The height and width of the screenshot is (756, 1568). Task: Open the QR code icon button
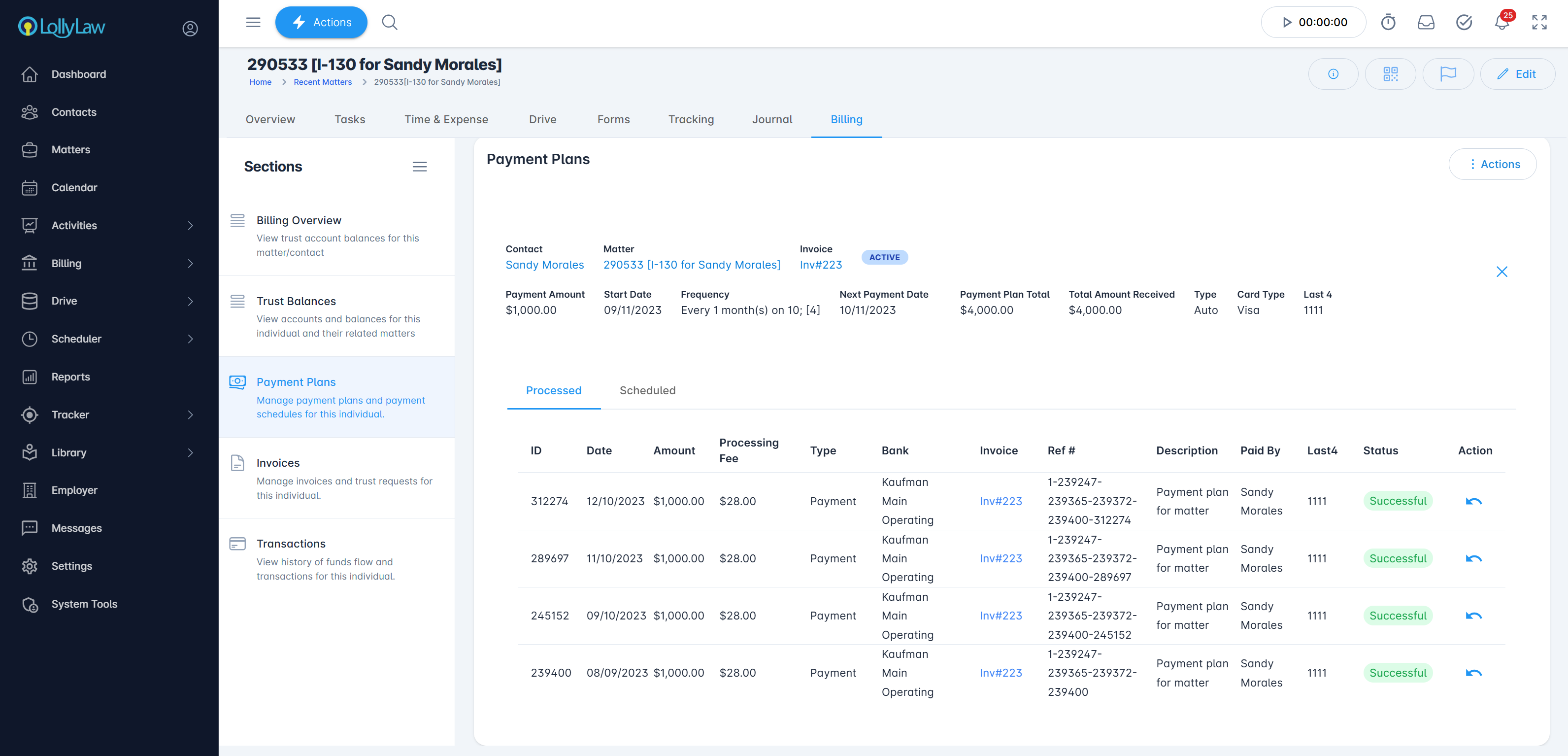click(1390, 74)
